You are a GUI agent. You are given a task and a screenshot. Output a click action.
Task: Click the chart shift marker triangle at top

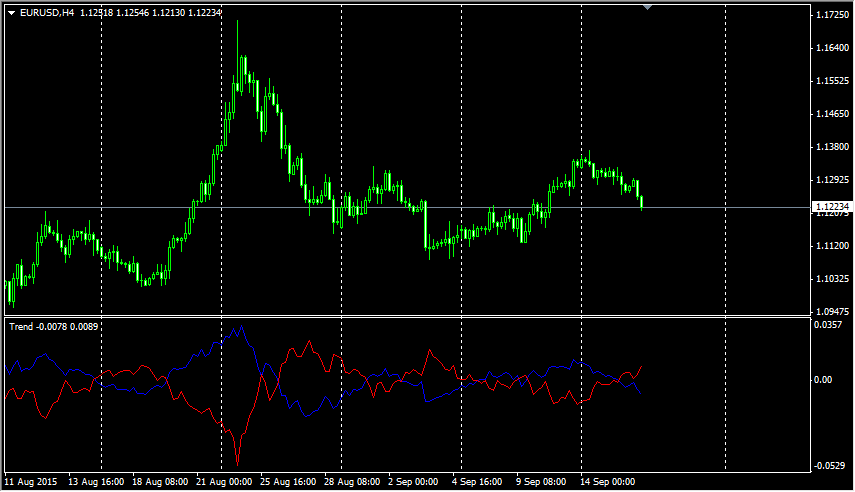pyautogui.click(x=647, y=8)
